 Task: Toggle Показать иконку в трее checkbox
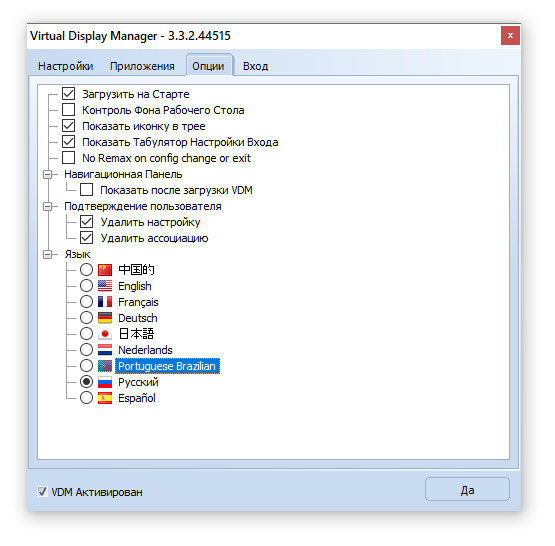pyautogui.click(x=68, y=126)
